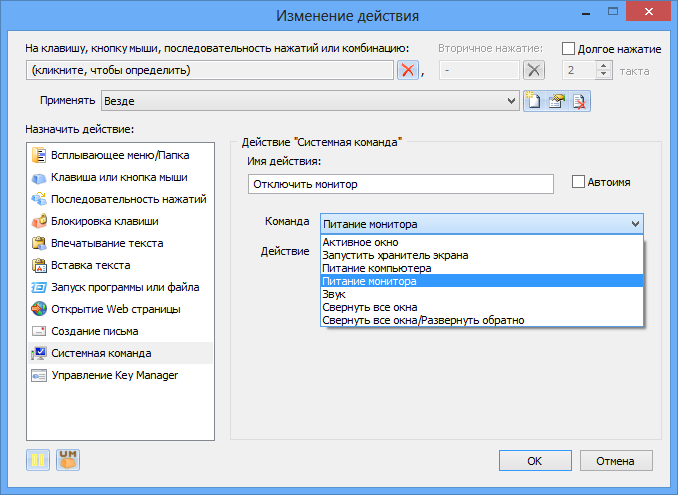Clear the key assignment with red X
Viewport: 678px width, 495px height.
pyautogui.click(x=408, y=70)
